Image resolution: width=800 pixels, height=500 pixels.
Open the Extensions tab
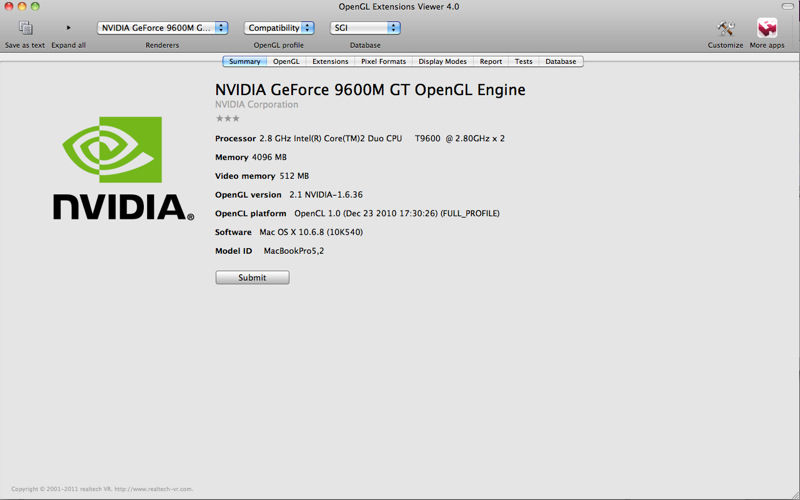tap(330, 62)
